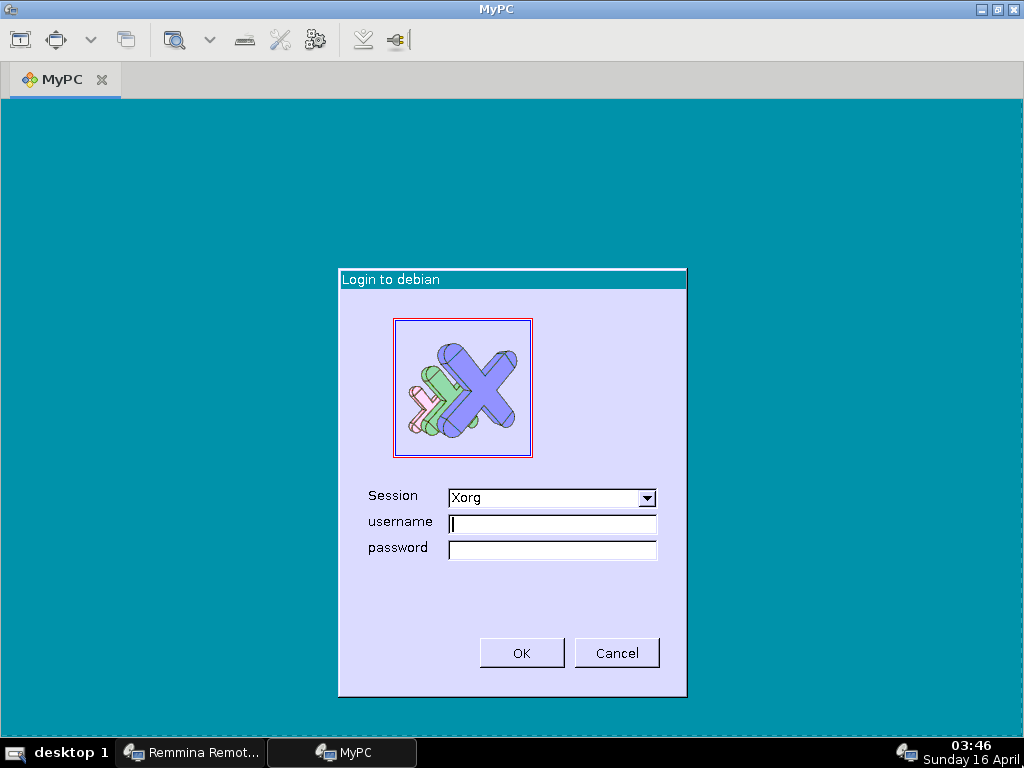Click the Session dropdown arrow button
1024x768 pixels.
tap(647, 498)
